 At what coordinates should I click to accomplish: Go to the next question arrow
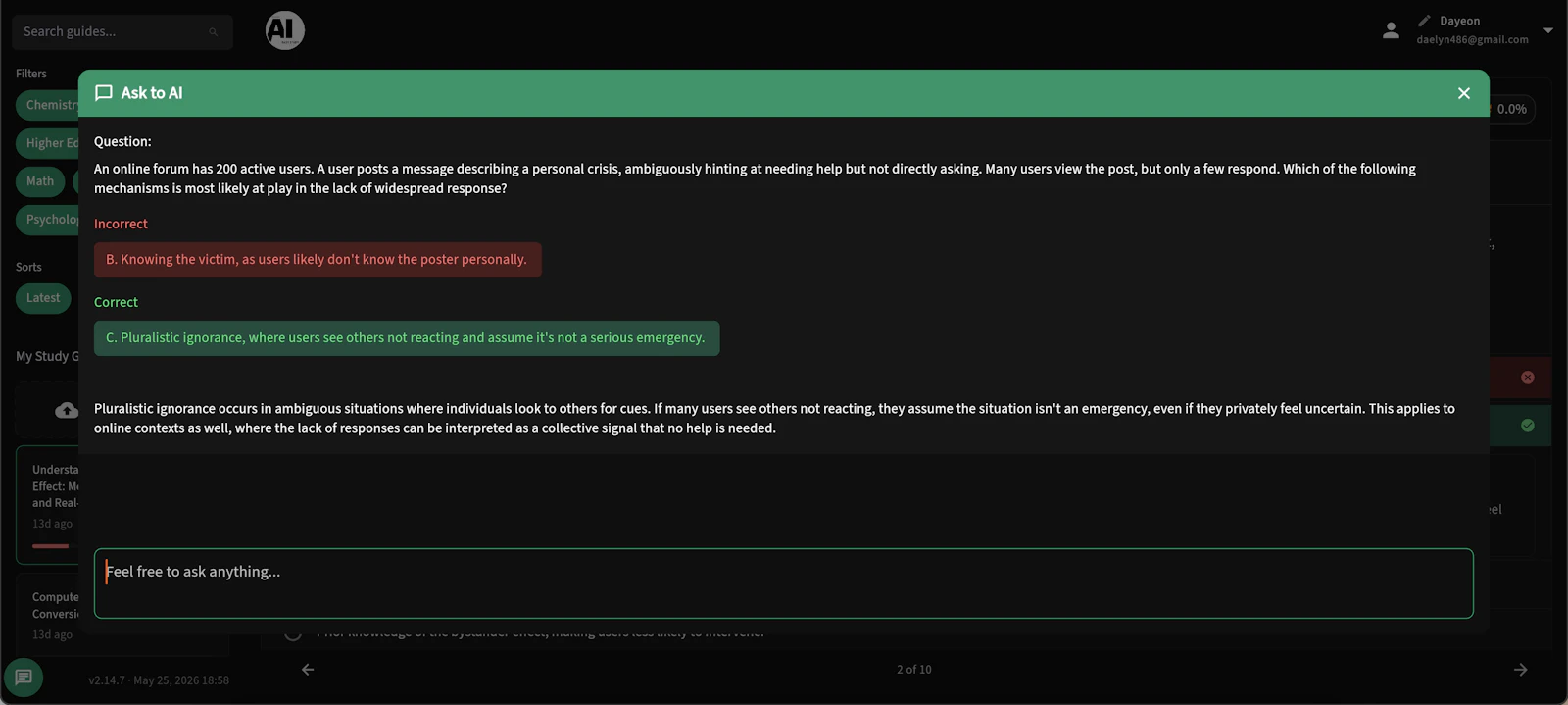1520,670
